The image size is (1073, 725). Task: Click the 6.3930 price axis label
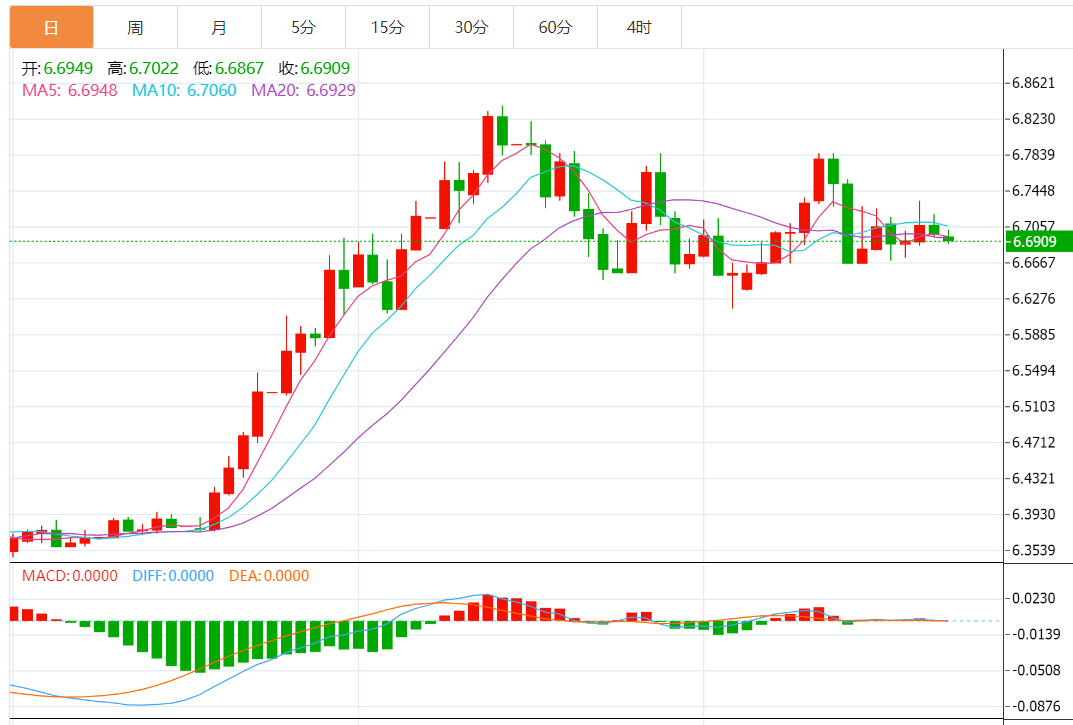(1034, 514)
